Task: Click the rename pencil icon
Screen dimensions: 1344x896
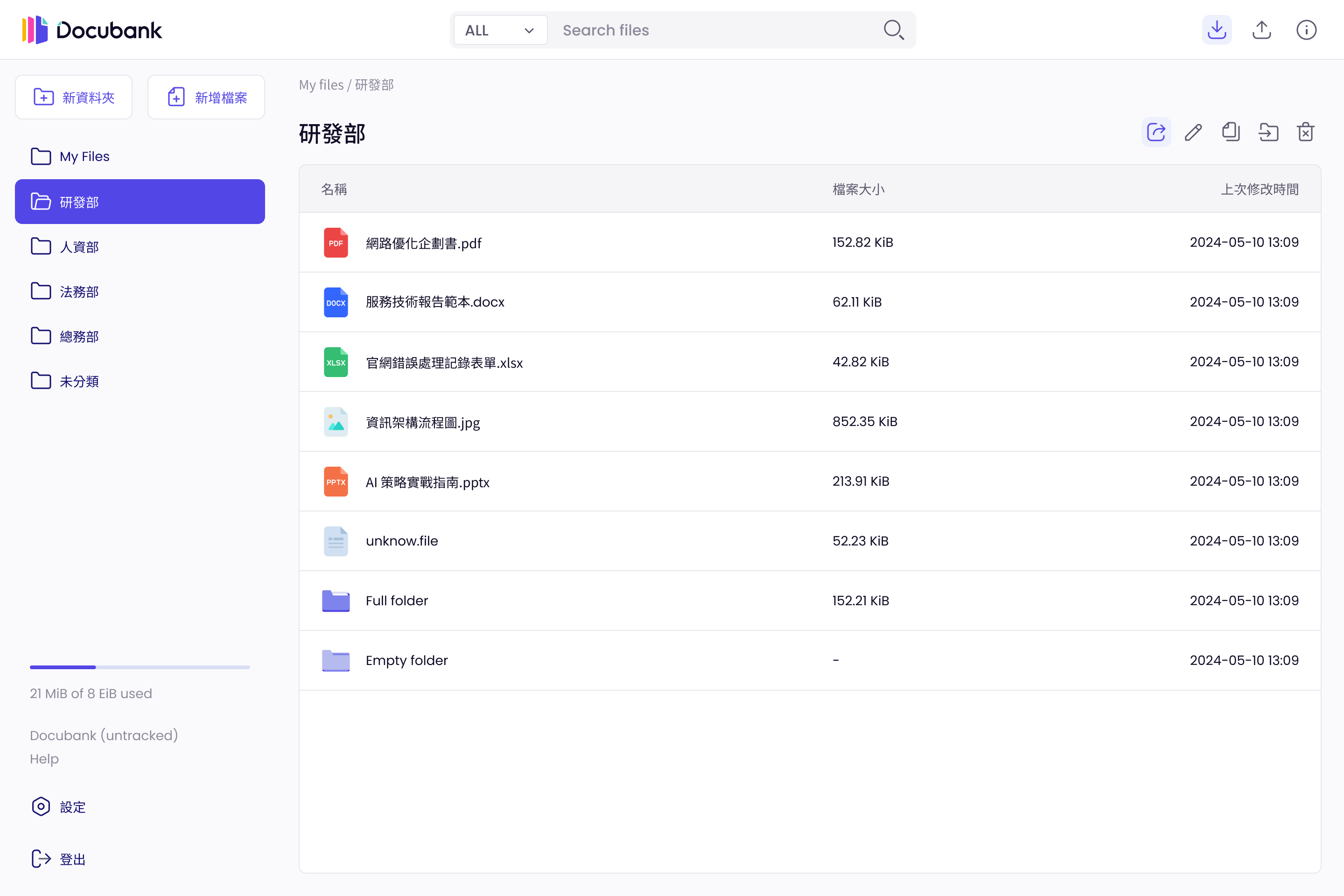Action: tap(1193, 133)
